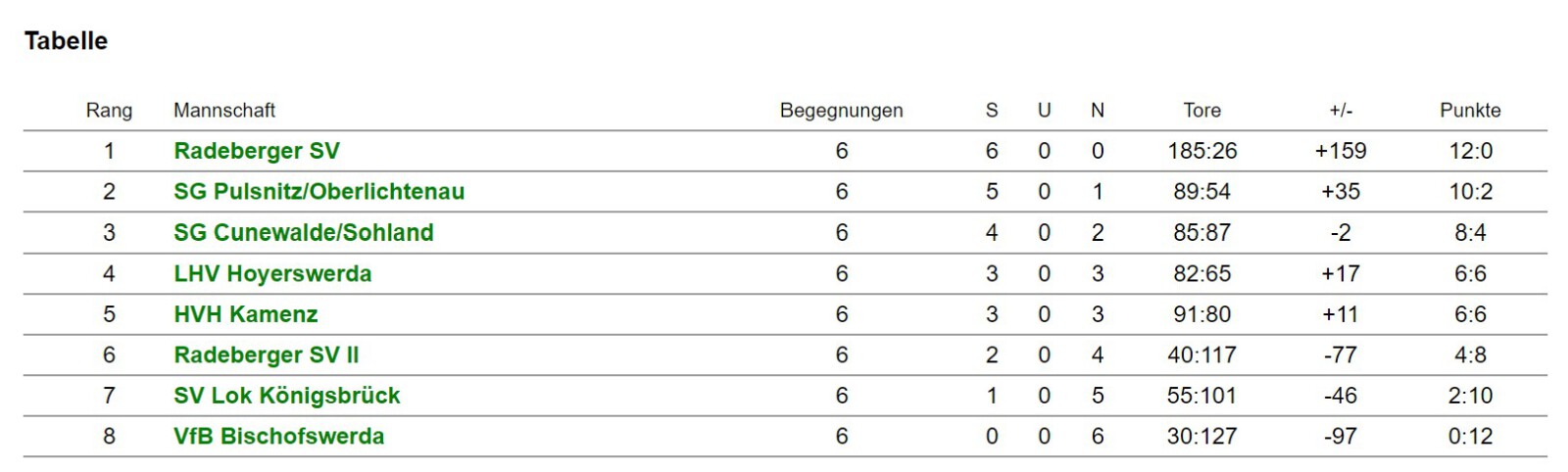
Task: Select the SG Cunewalde/Sohland link
Action: 304,233
